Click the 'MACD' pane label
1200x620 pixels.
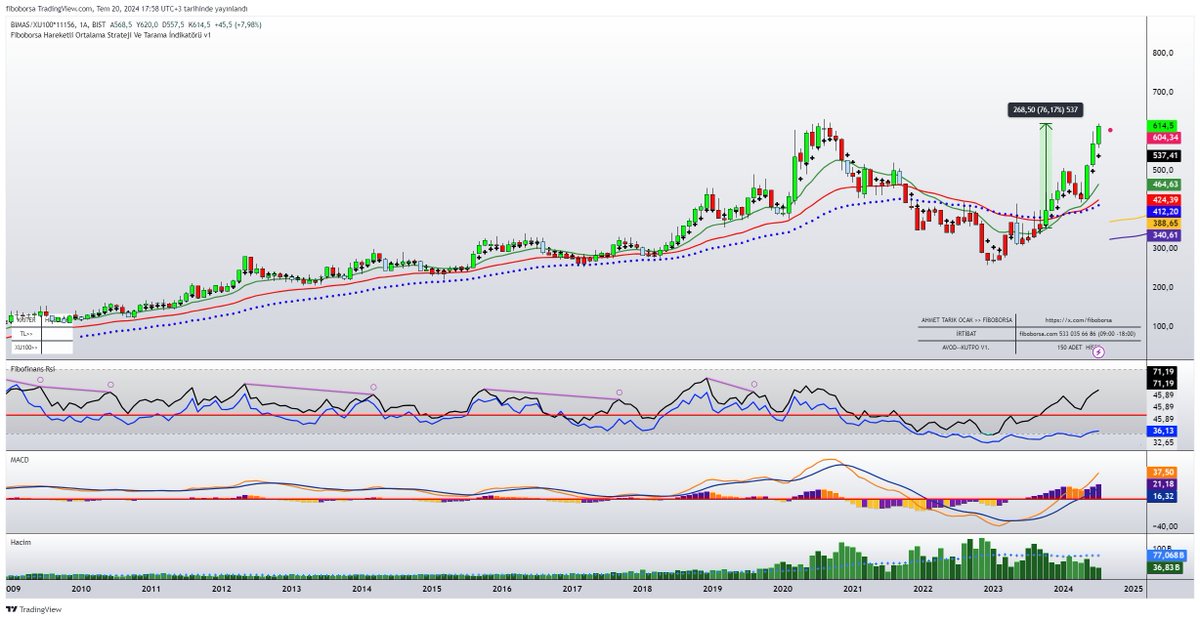[18, 459]
